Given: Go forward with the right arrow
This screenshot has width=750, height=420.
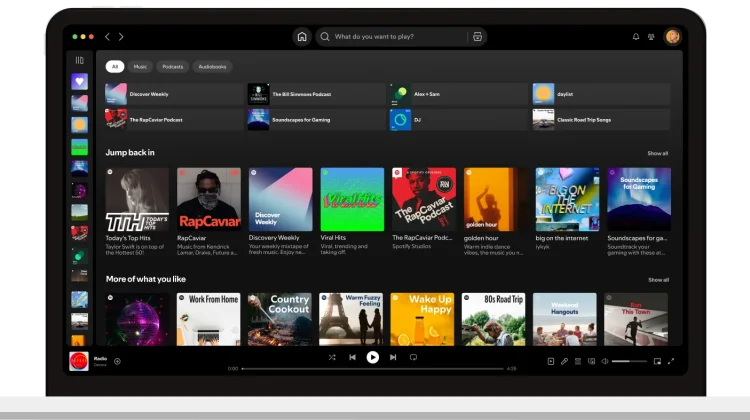Looking at the screenshot, I should coord(121,37).
